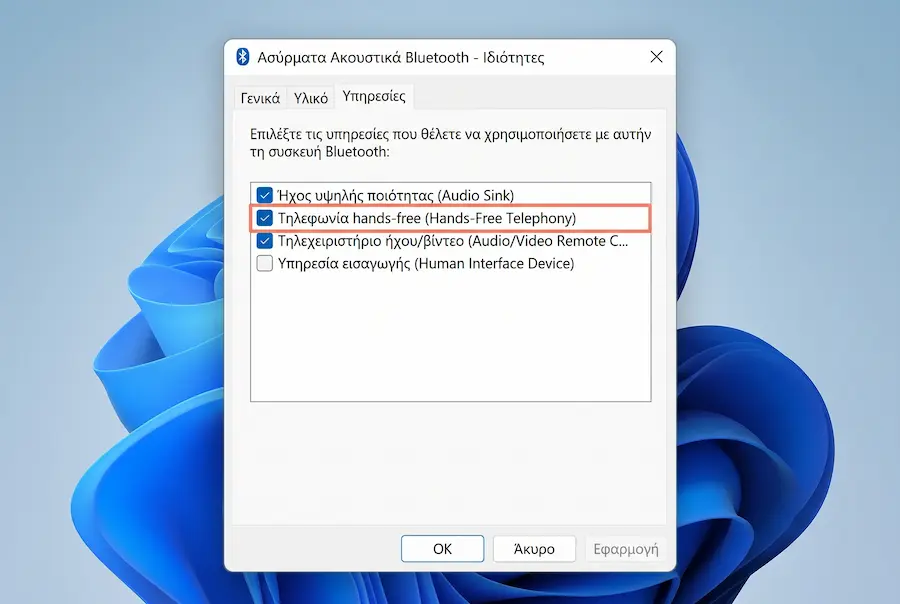
Task: Select the Υπηρεσίες tab
Action: [x=374, y=96]
